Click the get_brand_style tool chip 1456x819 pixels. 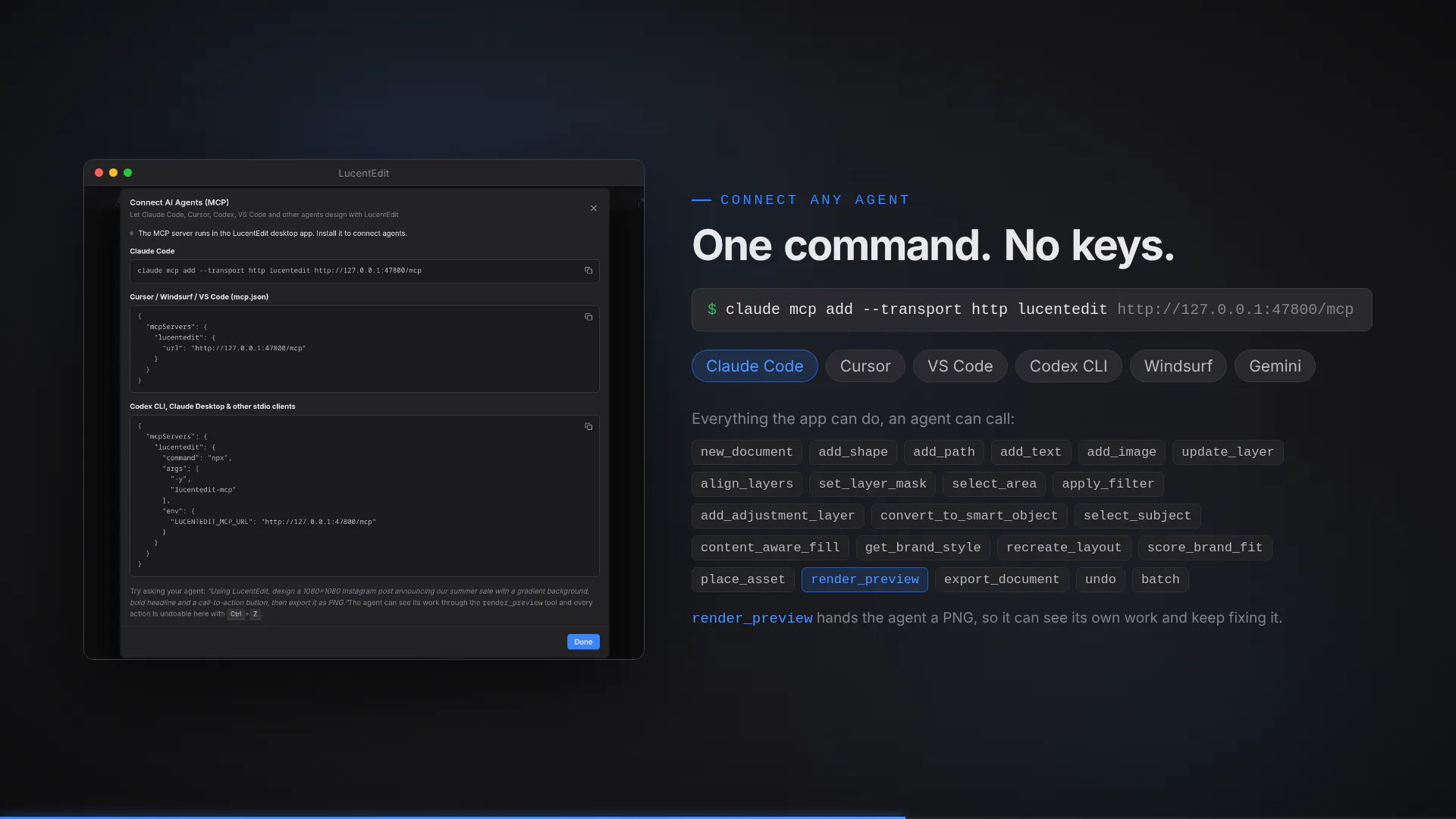coord(923,548)
